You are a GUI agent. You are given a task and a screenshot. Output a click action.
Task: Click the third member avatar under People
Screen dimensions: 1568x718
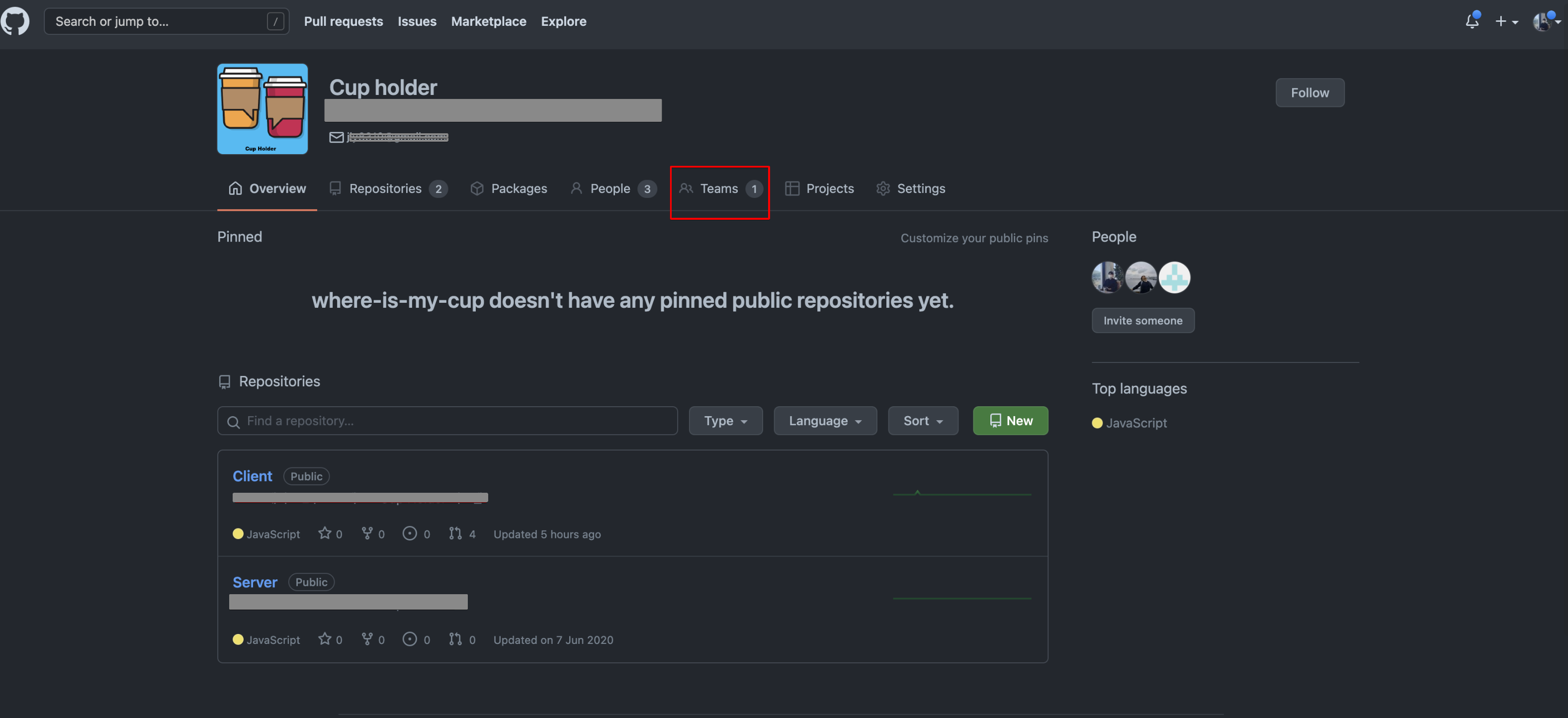click(1174, 277)
